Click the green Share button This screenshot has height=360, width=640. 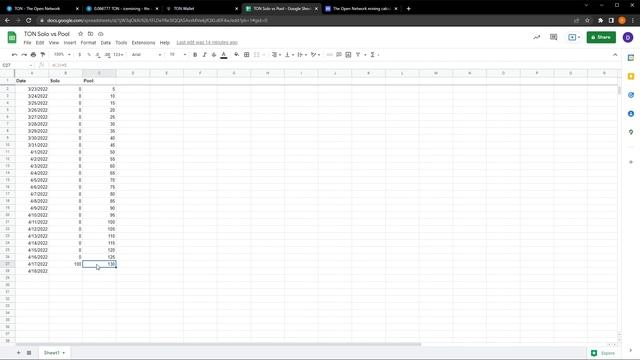[601, 37]
